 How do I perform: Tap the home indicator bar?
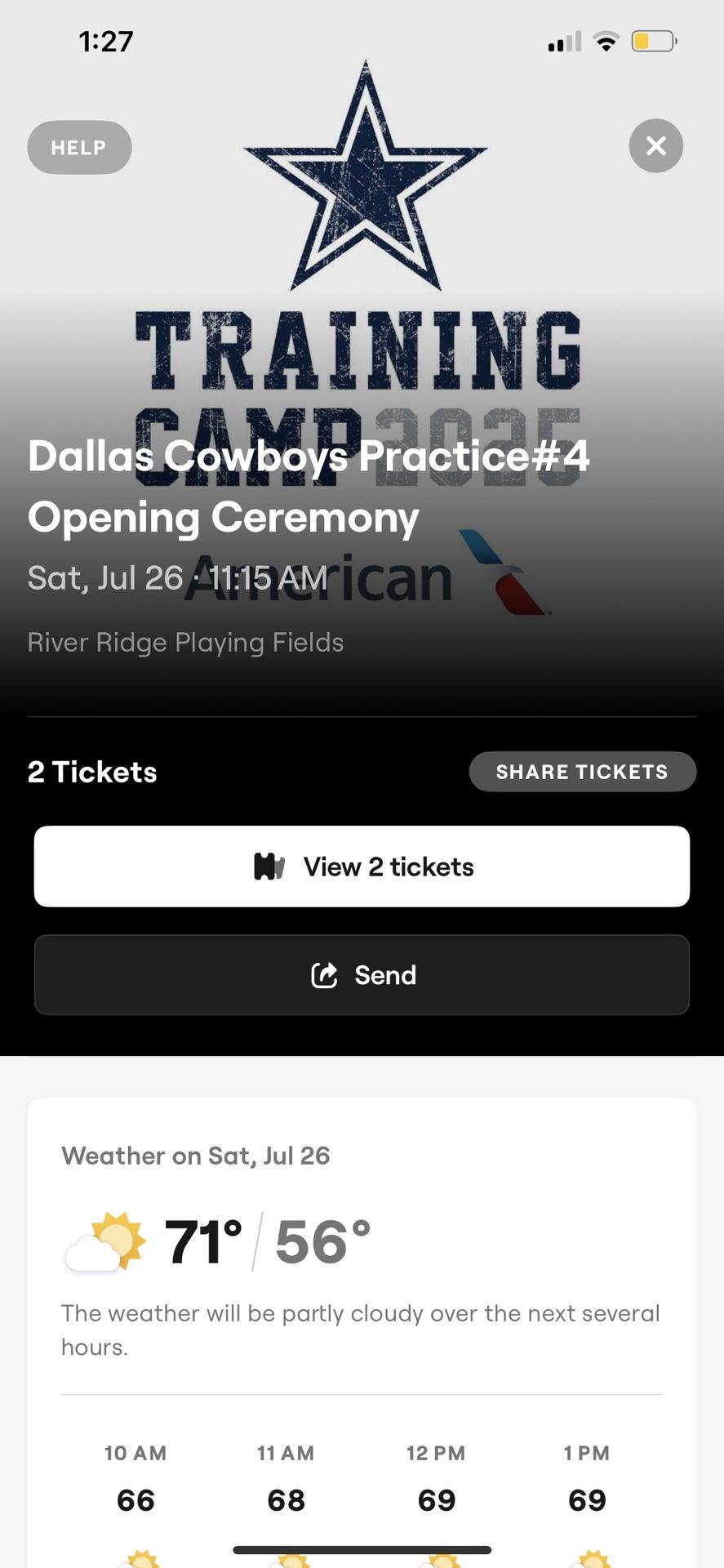[362, 1549]
